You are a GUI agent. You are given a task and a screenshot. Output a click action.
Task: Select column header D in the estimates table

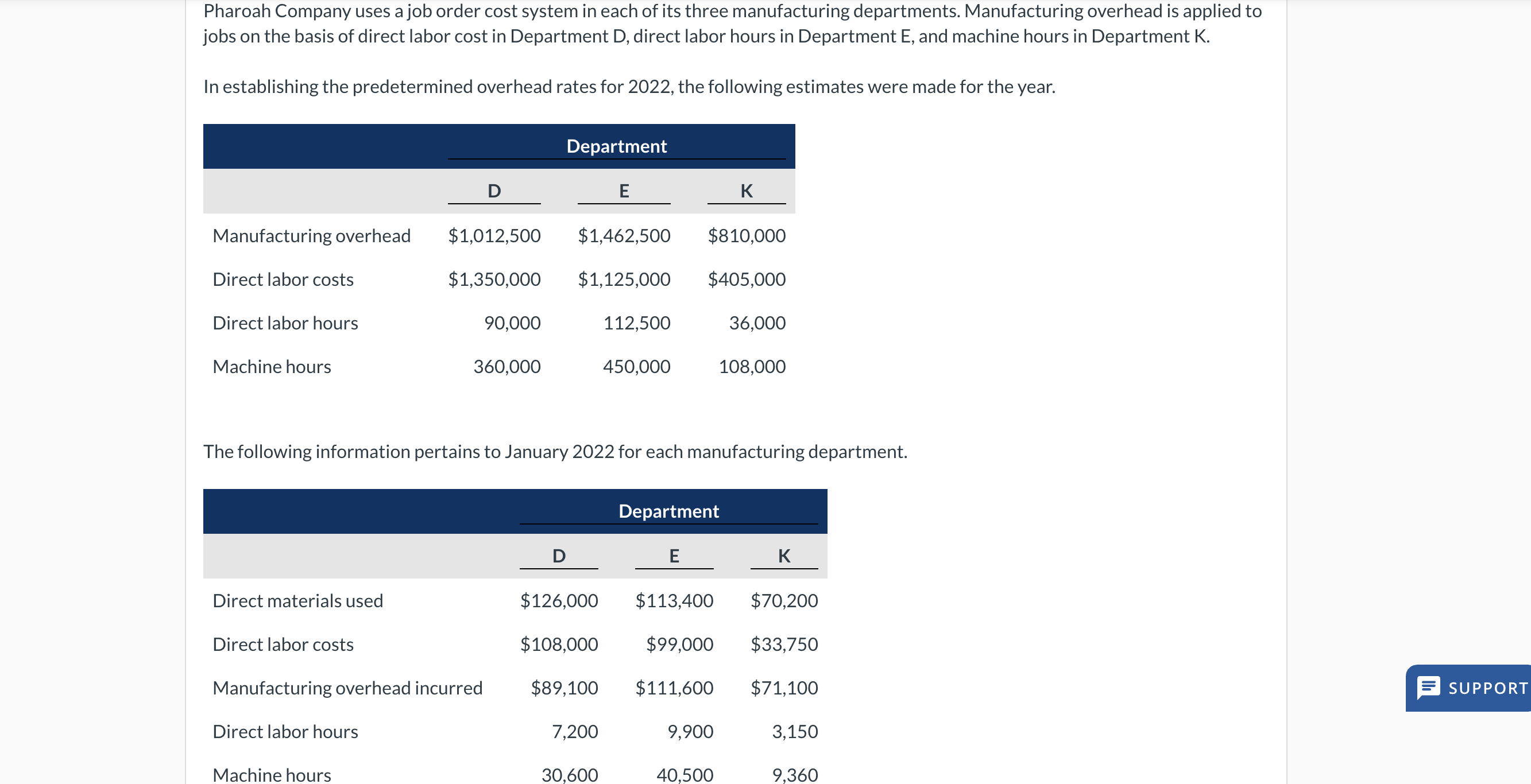493,191
